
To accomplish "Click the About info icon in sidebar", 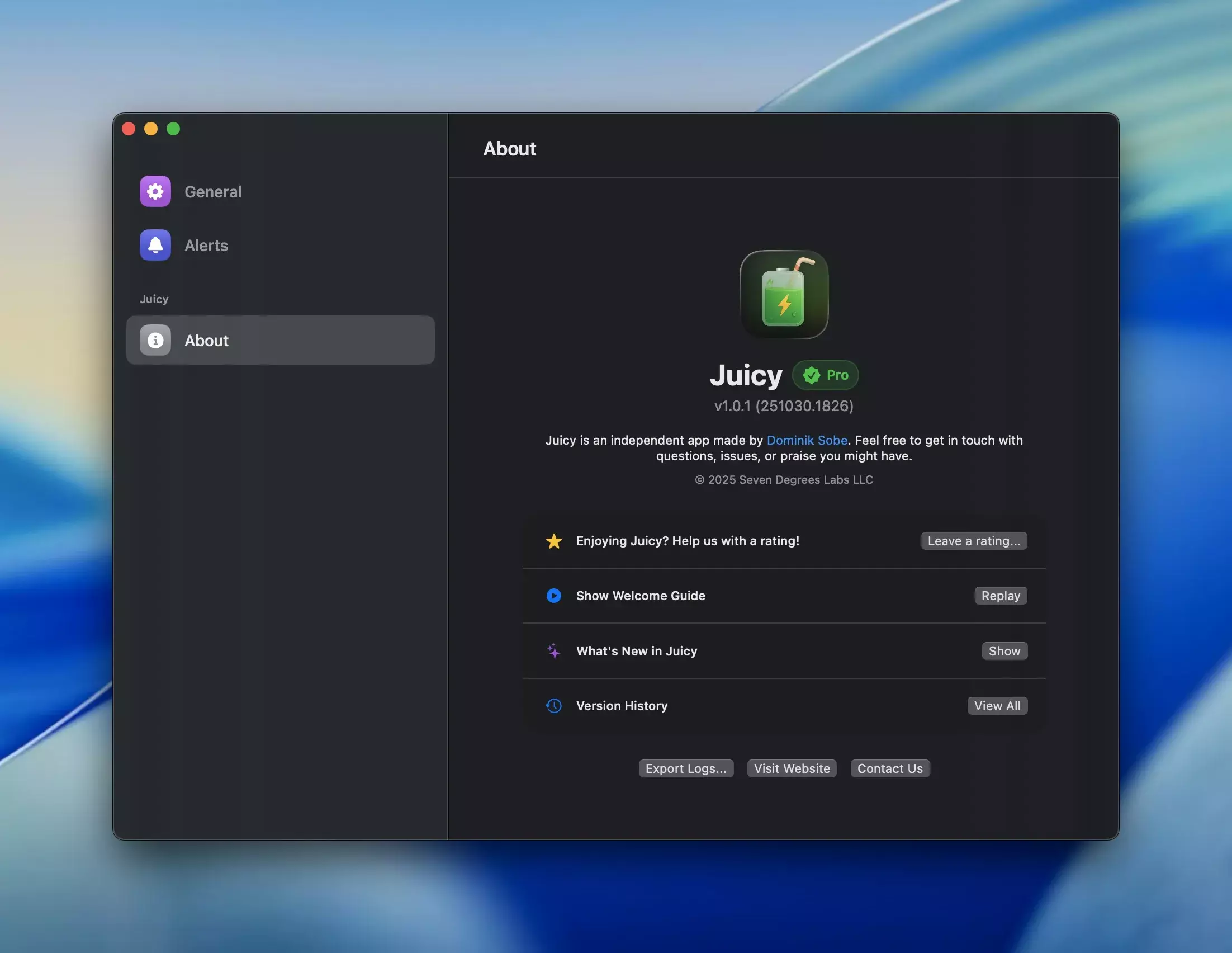I will coord(155,340).
